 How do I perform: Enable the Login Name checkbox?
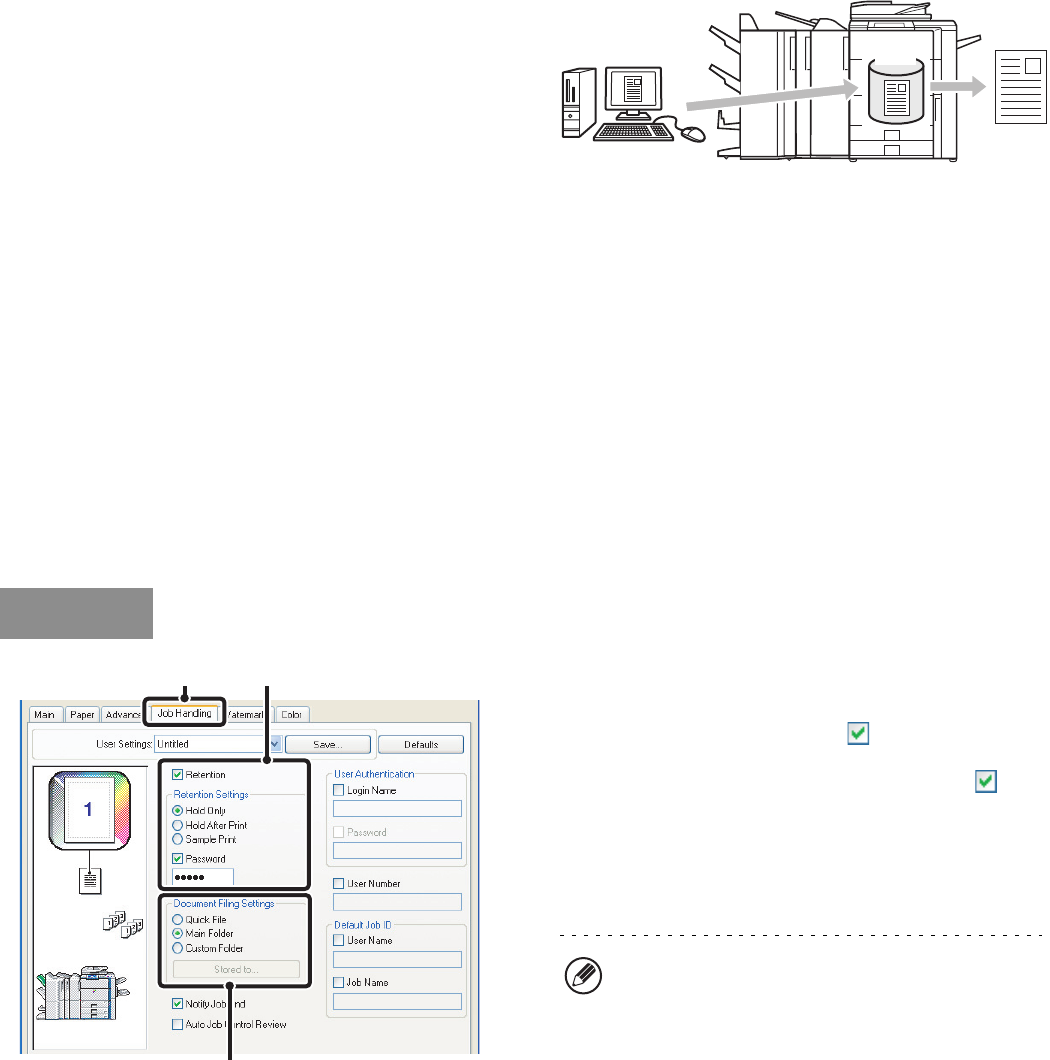[x=339, y=791]
